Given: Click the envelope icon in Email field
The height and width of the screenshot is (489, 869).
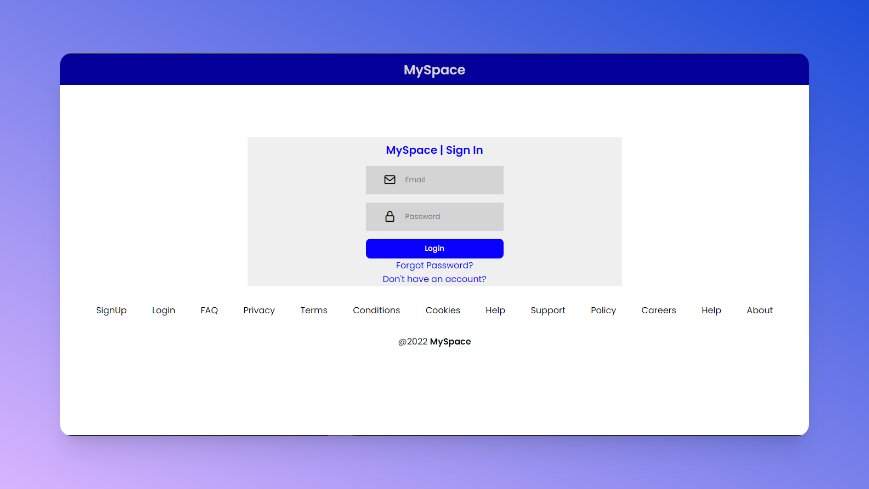Looking at the screenshot, I should click(x=390, y=180).
